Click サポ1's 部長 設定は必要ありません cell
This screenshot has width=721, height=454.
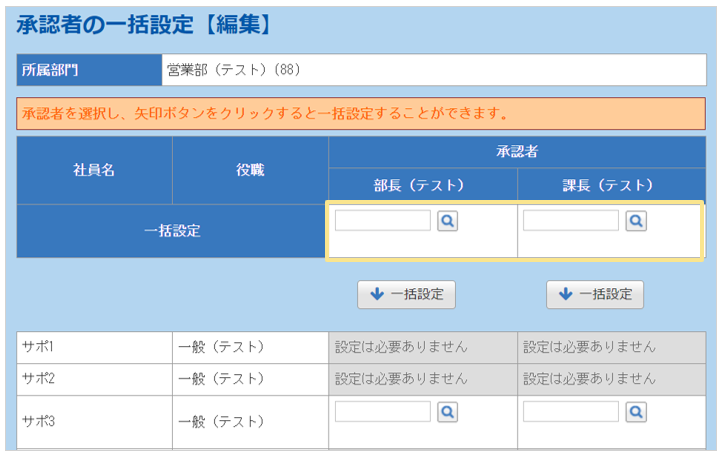tap(422, 347)
